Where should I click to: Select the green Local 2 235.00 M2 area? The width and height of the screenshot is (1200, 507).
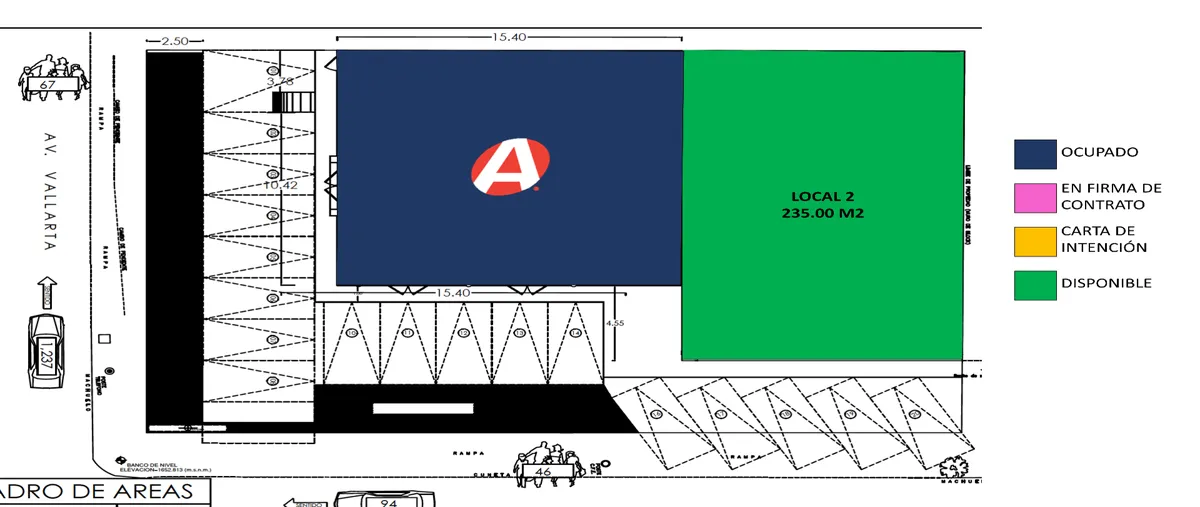(x=823, y=205)
